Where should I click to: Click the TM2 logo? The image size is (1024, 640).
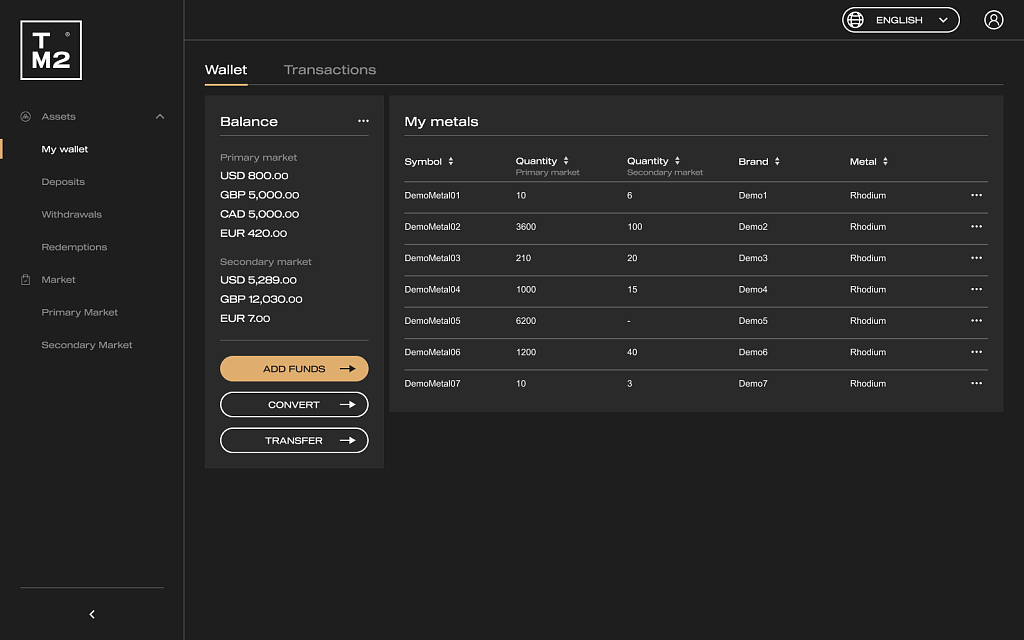pyautogui.click(x=51, y=50)
